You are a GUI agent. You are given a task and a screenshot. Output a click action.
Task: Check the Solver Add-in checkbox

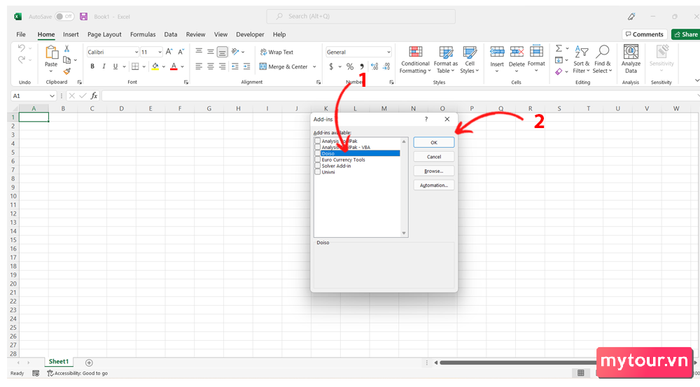(x=317, y=166)
